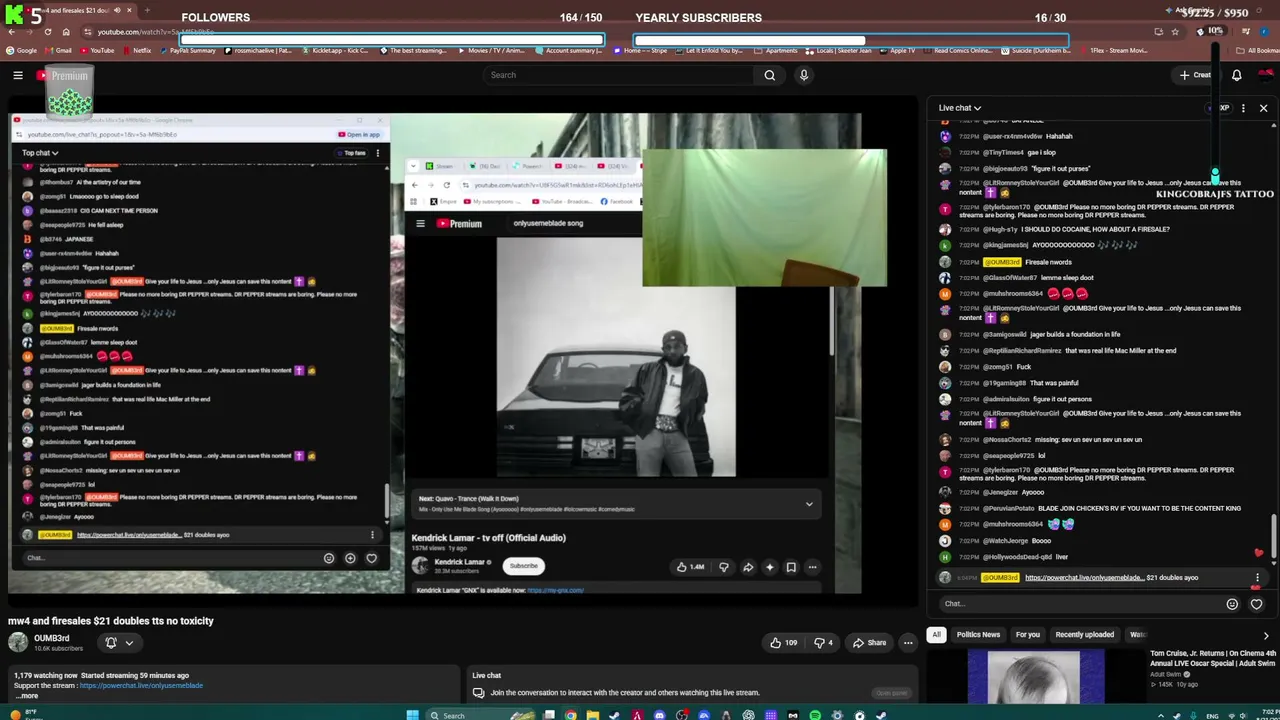This screenshot has height=720, width=1280.
Task: Send a heart reaction in live chat
Action: pyautogui.click(x=1256, y=604)
